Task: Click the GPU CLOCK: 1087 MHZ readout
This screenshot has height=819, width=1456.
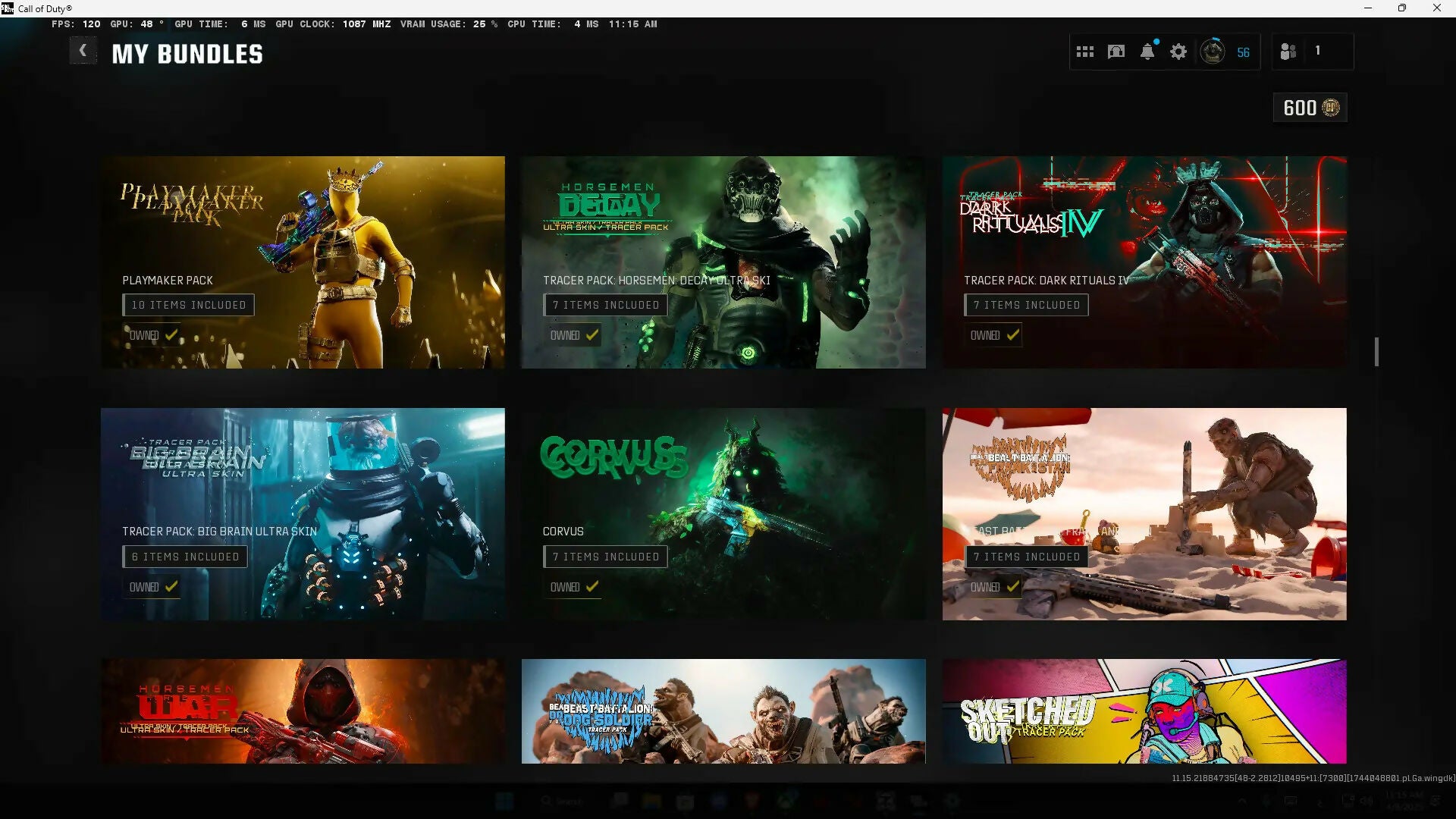Action: click(x=333, y=24)
